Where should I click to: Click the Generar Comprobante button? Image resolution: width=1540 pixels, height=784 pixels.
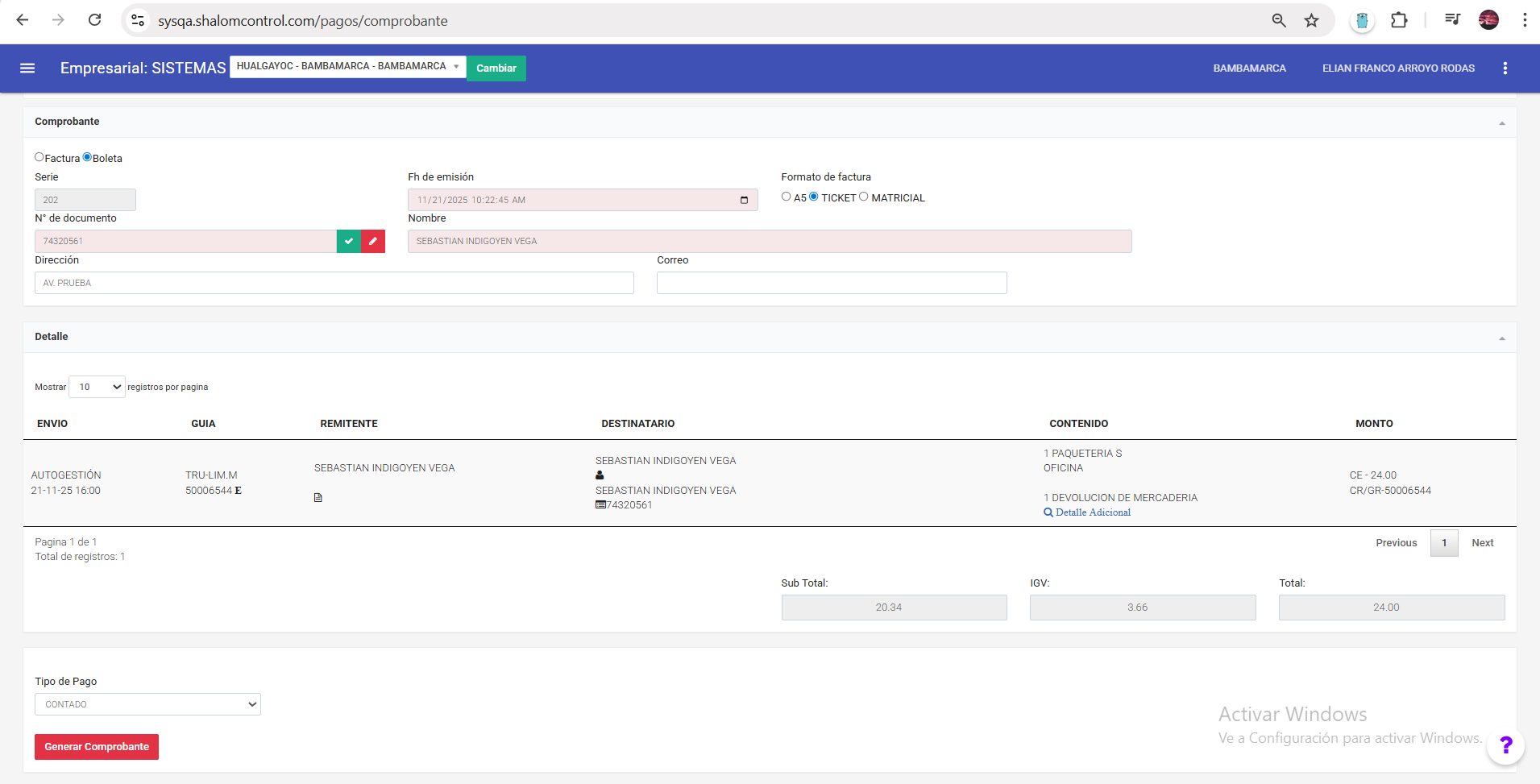pyautogui.click(x=97, y=747)
